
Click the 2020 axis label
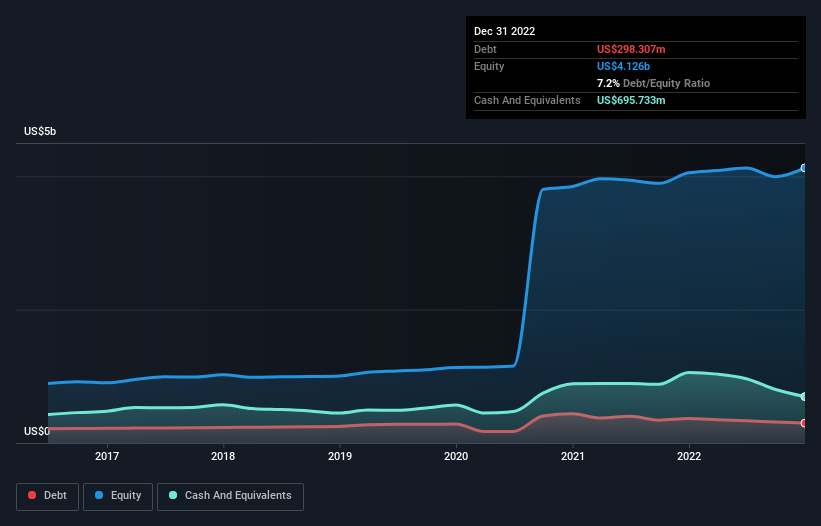456,456
